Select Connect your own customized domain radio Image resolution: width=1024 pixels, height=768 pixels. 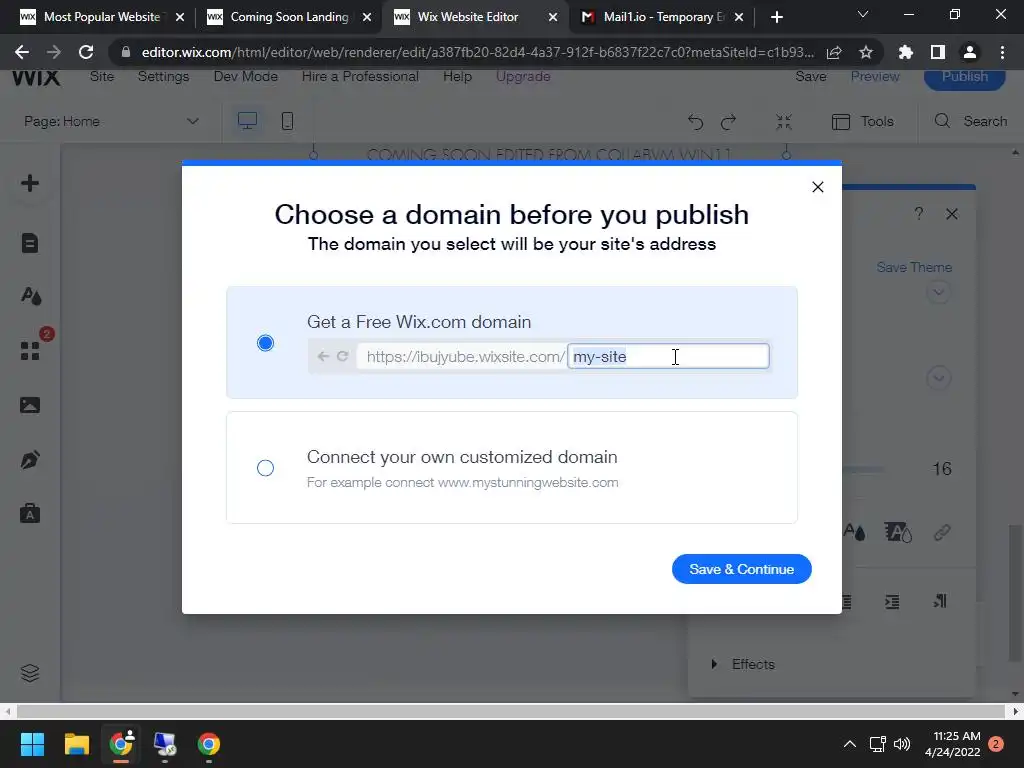point(265,468)
